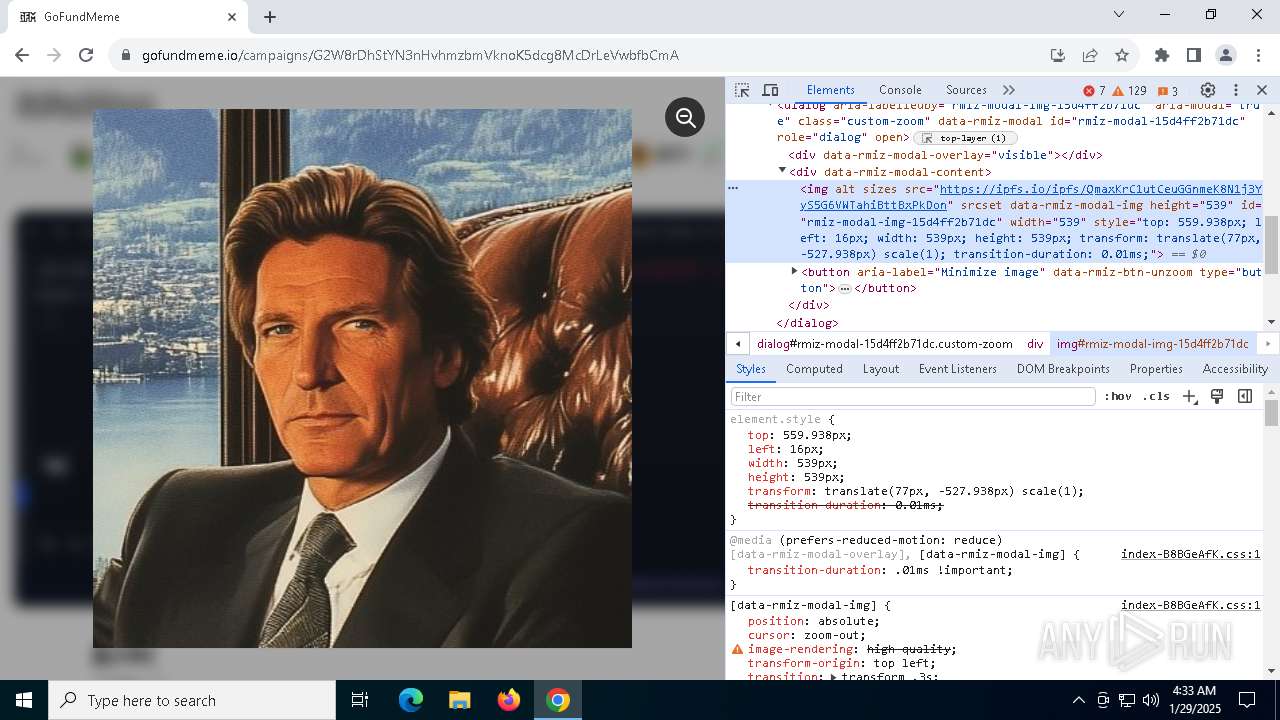
Task: Open the share this page icon
Action: tap(1090, 55)
